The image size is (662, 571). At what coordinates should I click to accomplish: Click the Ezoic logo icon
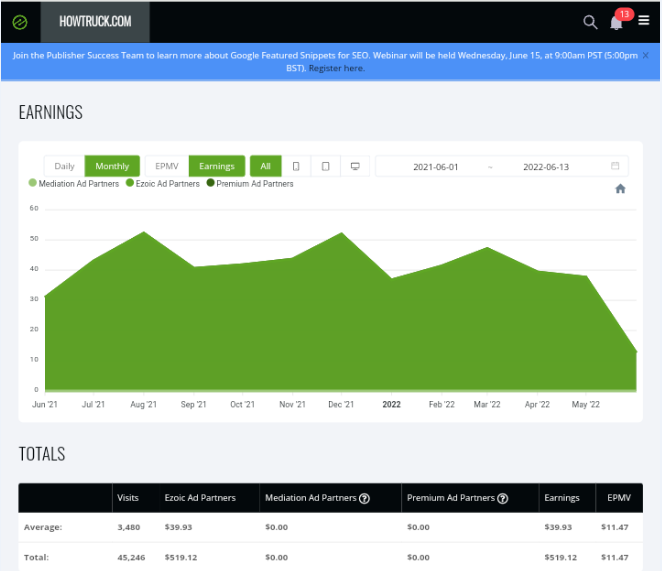click(20, 22)
